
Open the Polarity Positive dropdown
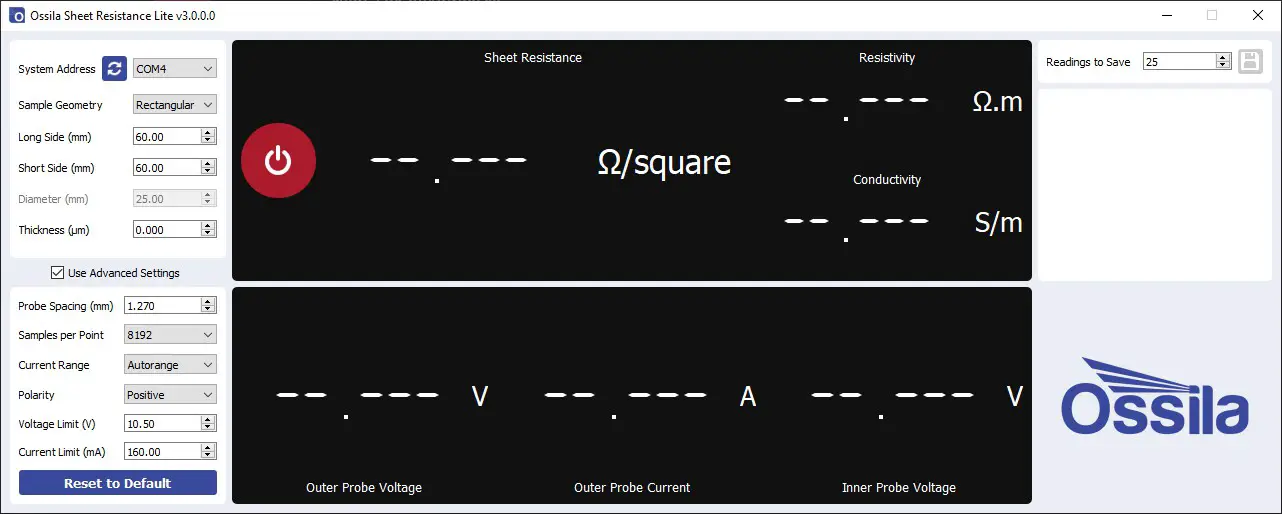click(x=170, y=395)
